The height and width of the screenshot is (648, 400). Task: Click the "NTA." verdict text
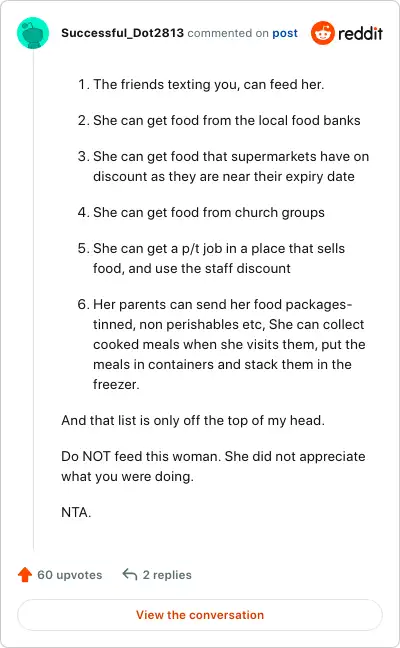pos(76,512)
